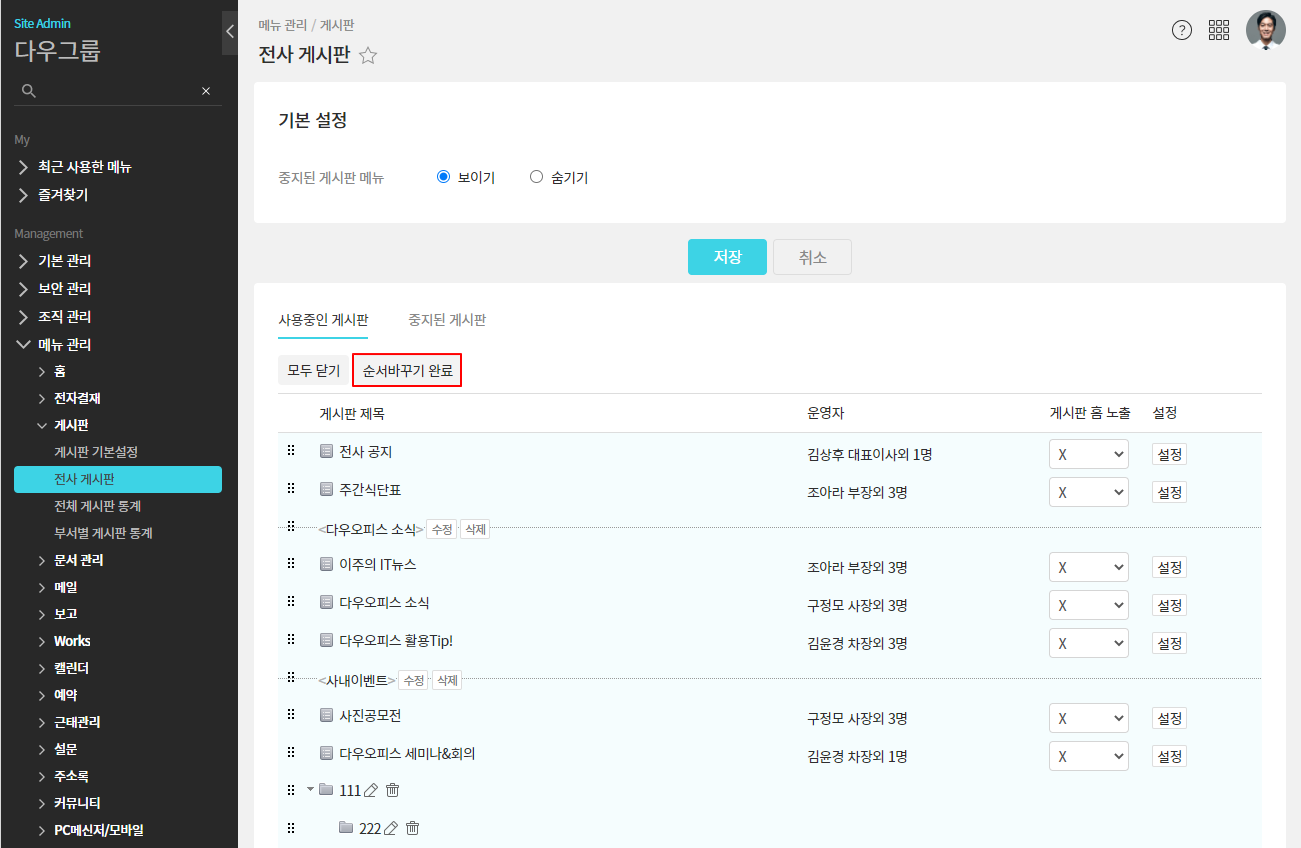The height and width of the screenshot is (848, 1301).
Task: Open the user profile avatar
Action: click(x=1265, y=30)
